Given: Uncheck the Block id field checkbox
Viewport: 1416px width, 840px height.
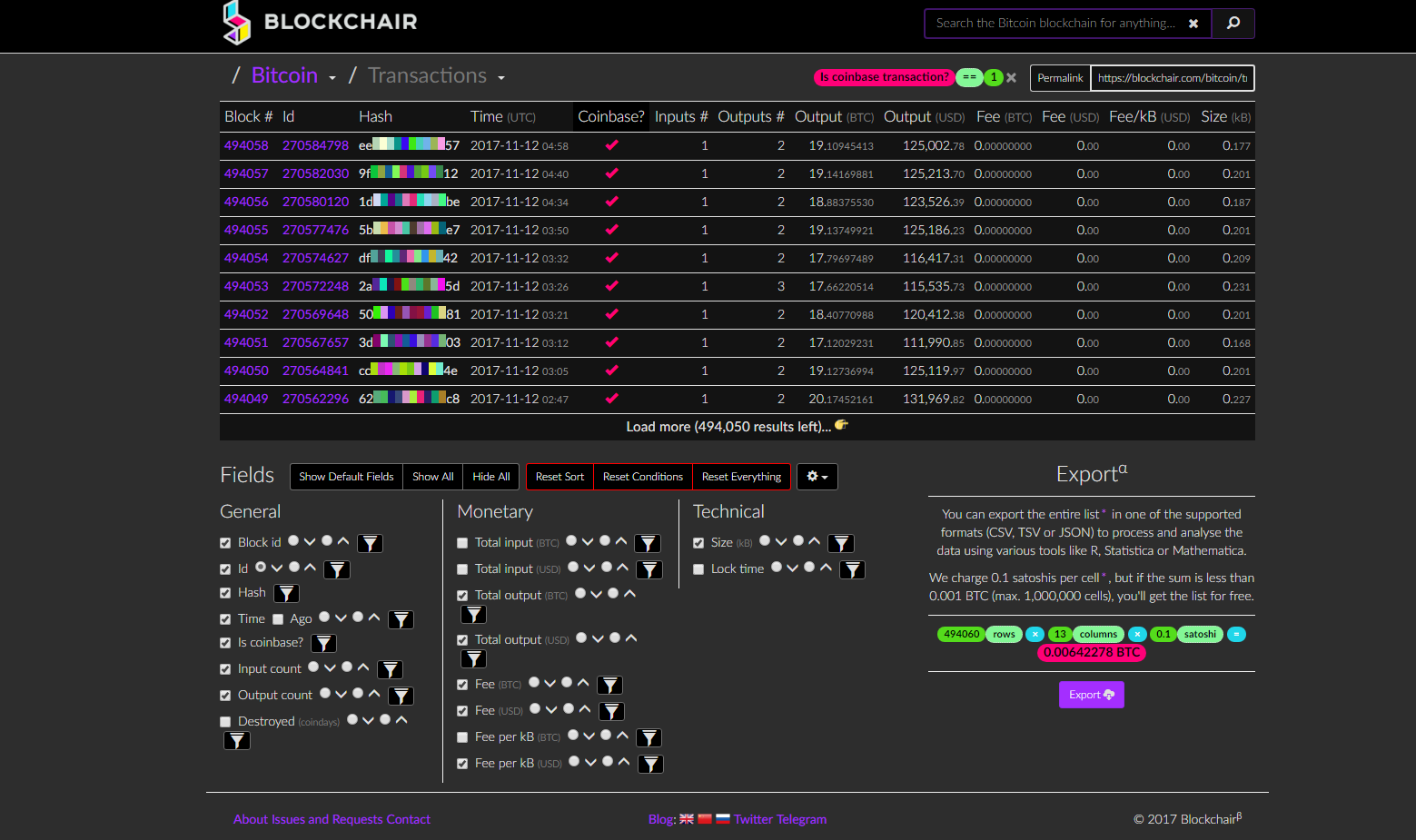Looking at the screenshot, I should click(x=225, y=543).
